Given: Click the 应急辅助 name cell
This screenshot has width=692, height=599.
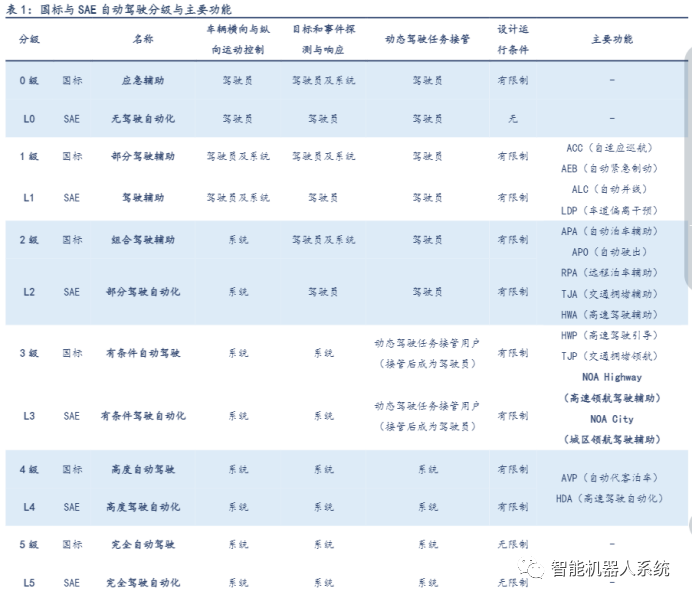Looking at the screenshot, I should (x=143, y=80).
